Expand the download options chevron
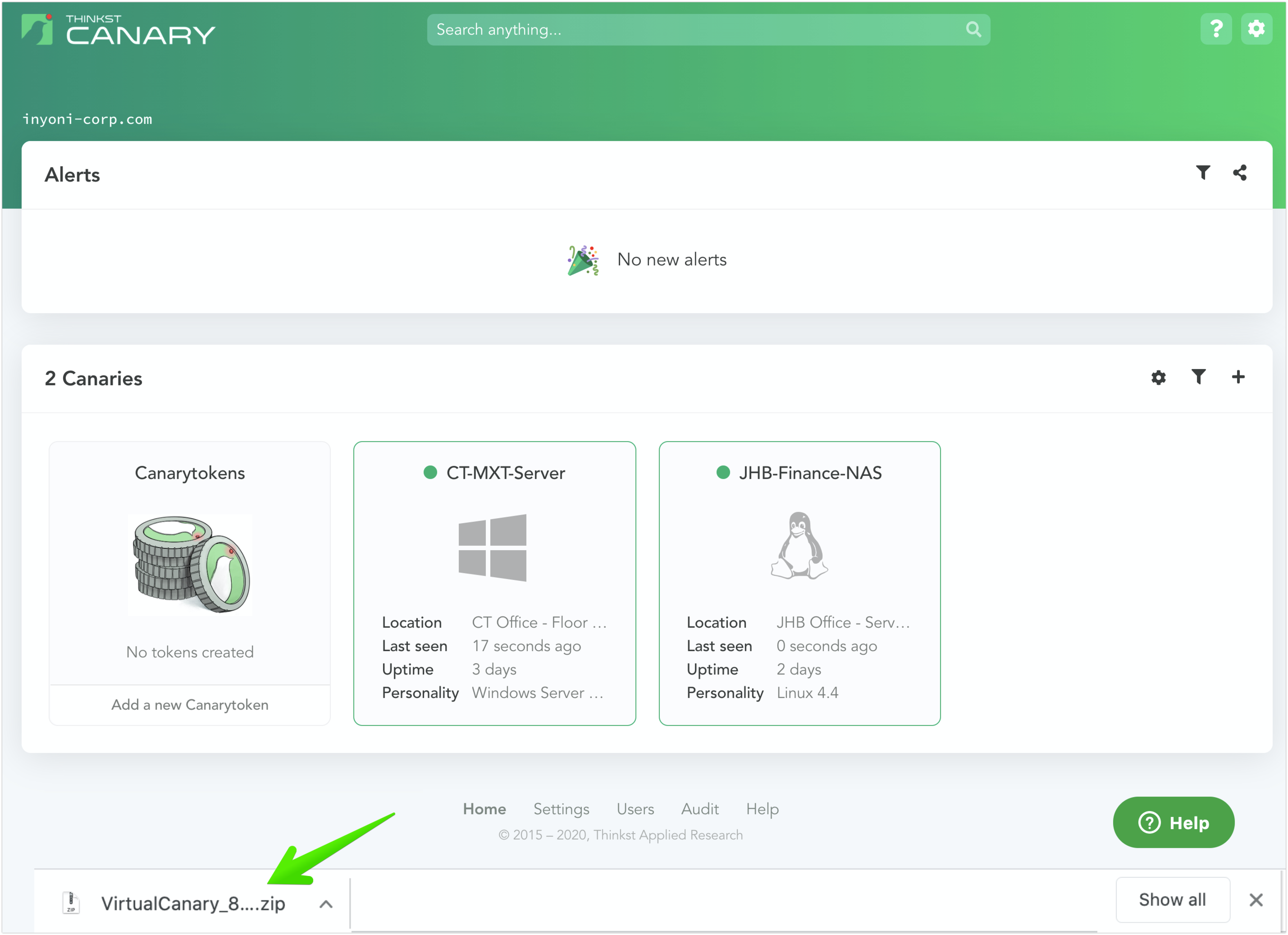Viewport: 1288px width, 935px height. 326,904
